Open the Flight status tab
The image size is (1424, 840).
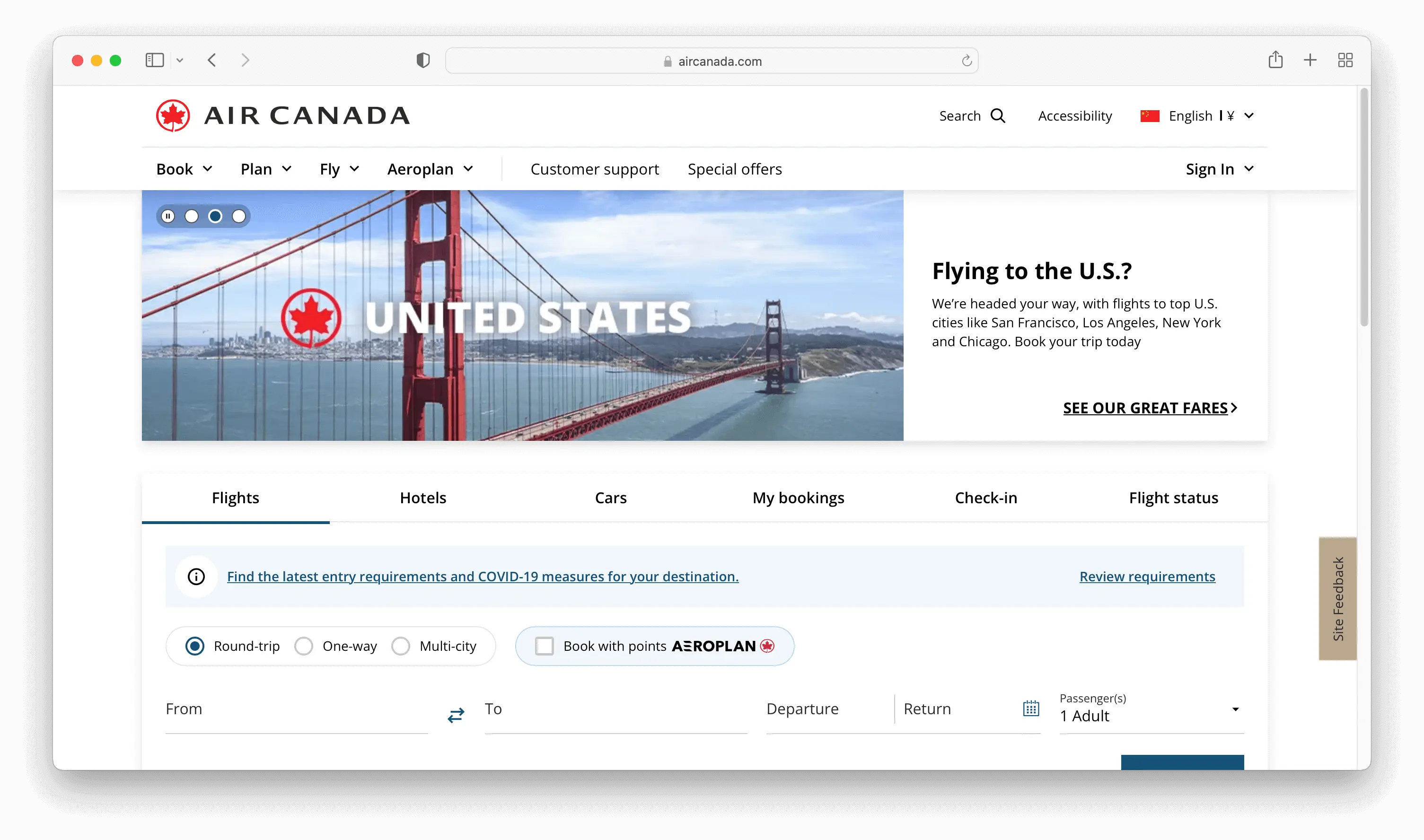[x=1173, y=498]
